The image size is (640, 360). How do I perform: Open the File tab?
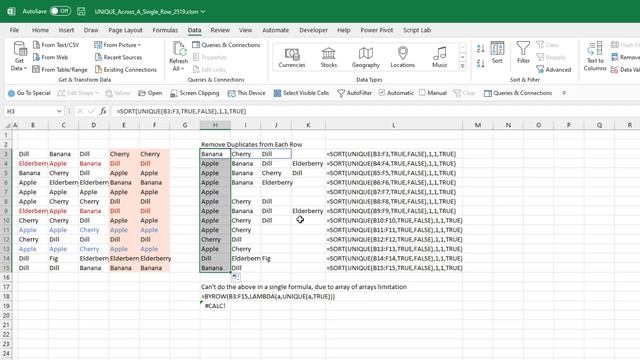(x=14, y=30)
